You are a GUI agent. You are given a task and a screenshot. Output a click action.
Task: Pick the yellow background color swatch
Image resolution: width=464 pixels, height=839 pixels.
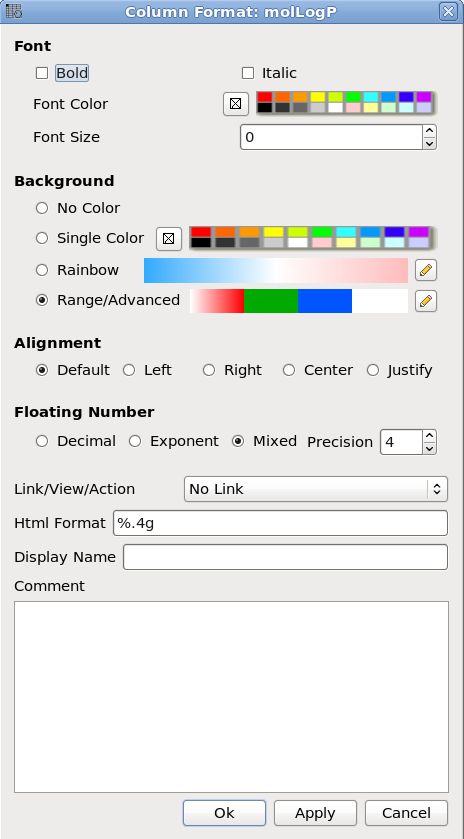[273, 232]
